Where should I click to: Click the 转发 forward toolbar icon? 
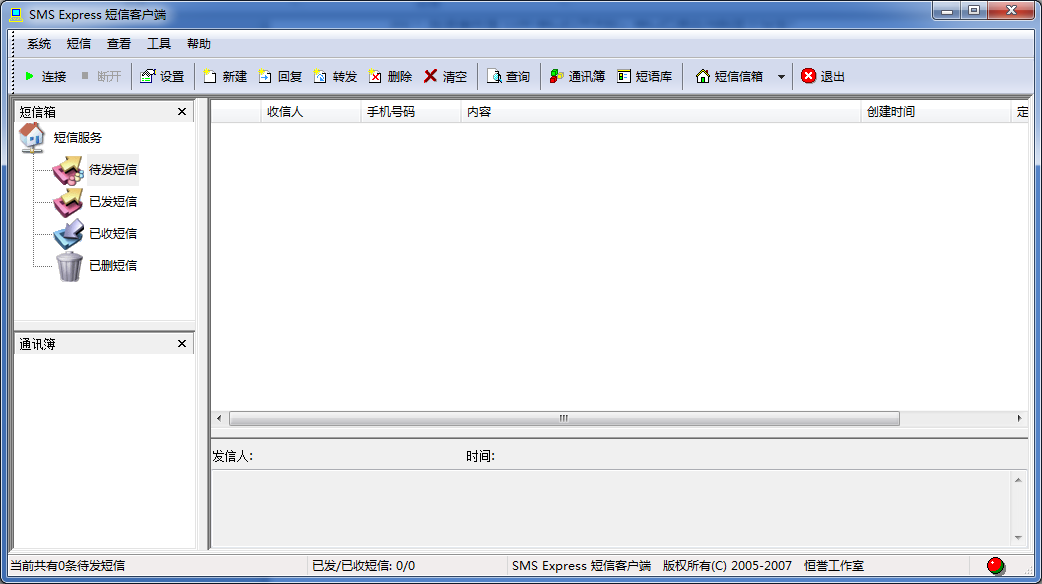point(320,76)
